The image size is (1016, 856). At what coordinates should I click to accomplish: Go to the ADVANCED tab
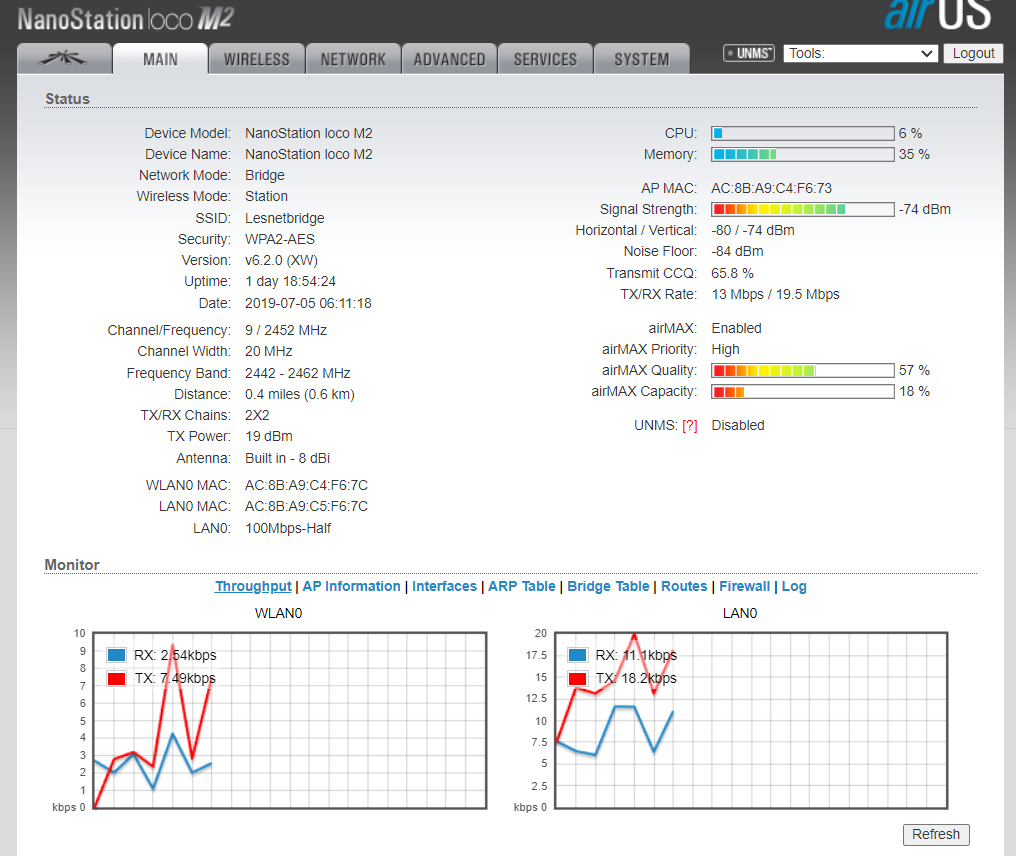tap(449, 59)
